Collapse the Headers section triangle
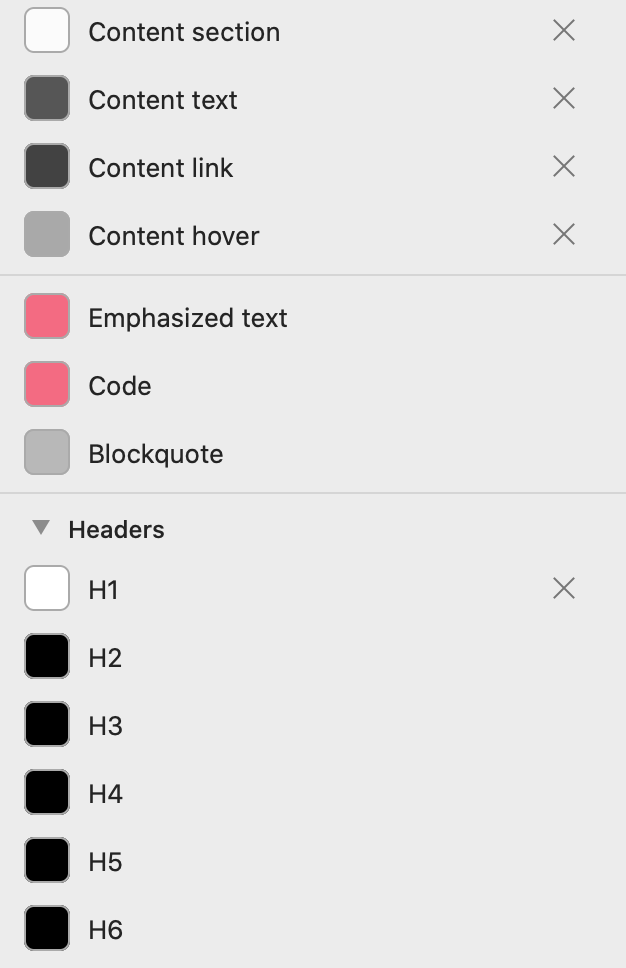The image size is (626, 968). (x=41, y=528)
